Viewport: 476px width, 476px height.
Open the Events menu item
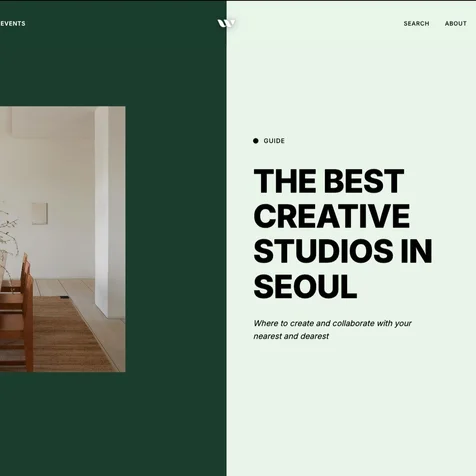13,23
